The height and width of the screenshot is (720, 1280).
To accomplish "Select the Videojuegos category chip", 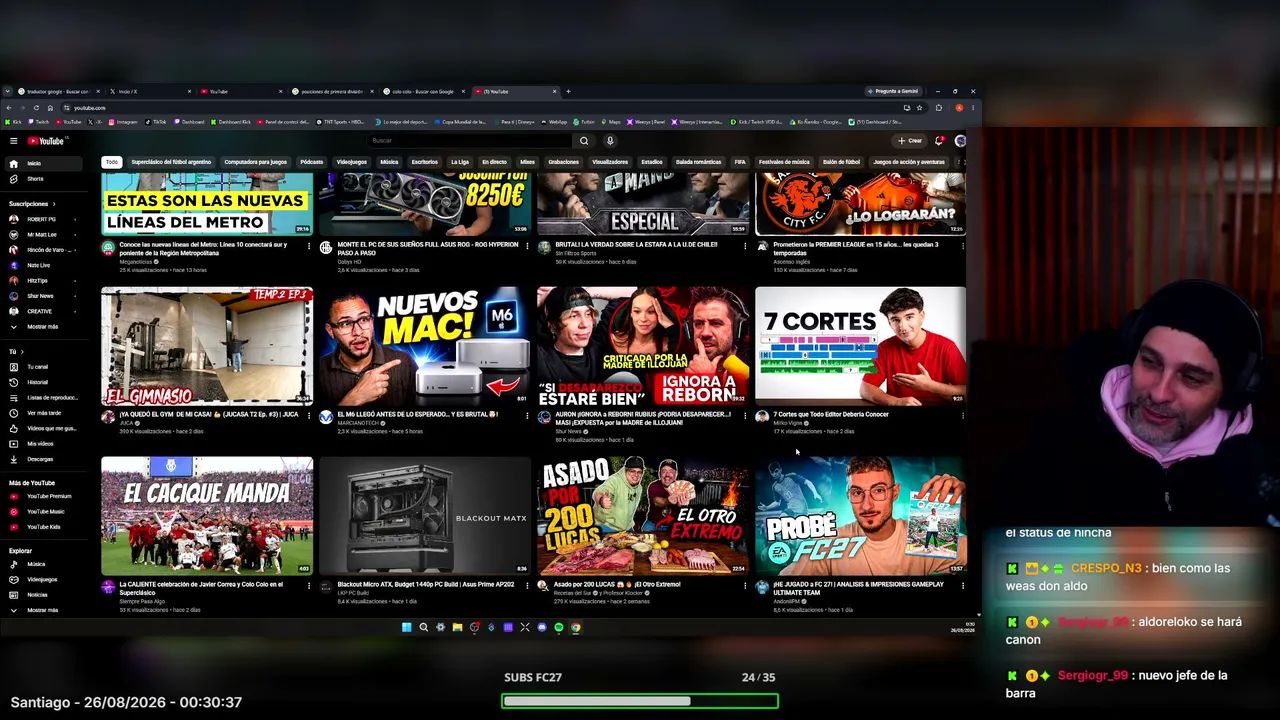I will (351, 162).
